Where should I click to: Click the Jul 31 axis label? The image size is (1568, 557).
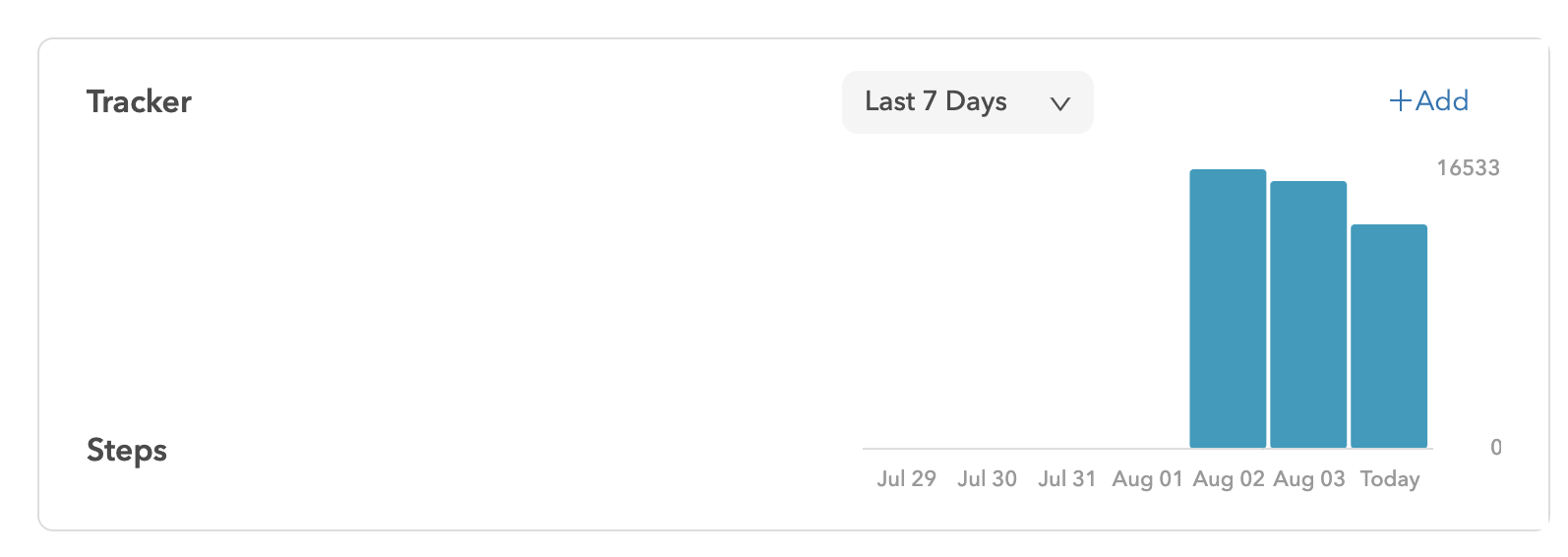click(x=1066, y=478)
